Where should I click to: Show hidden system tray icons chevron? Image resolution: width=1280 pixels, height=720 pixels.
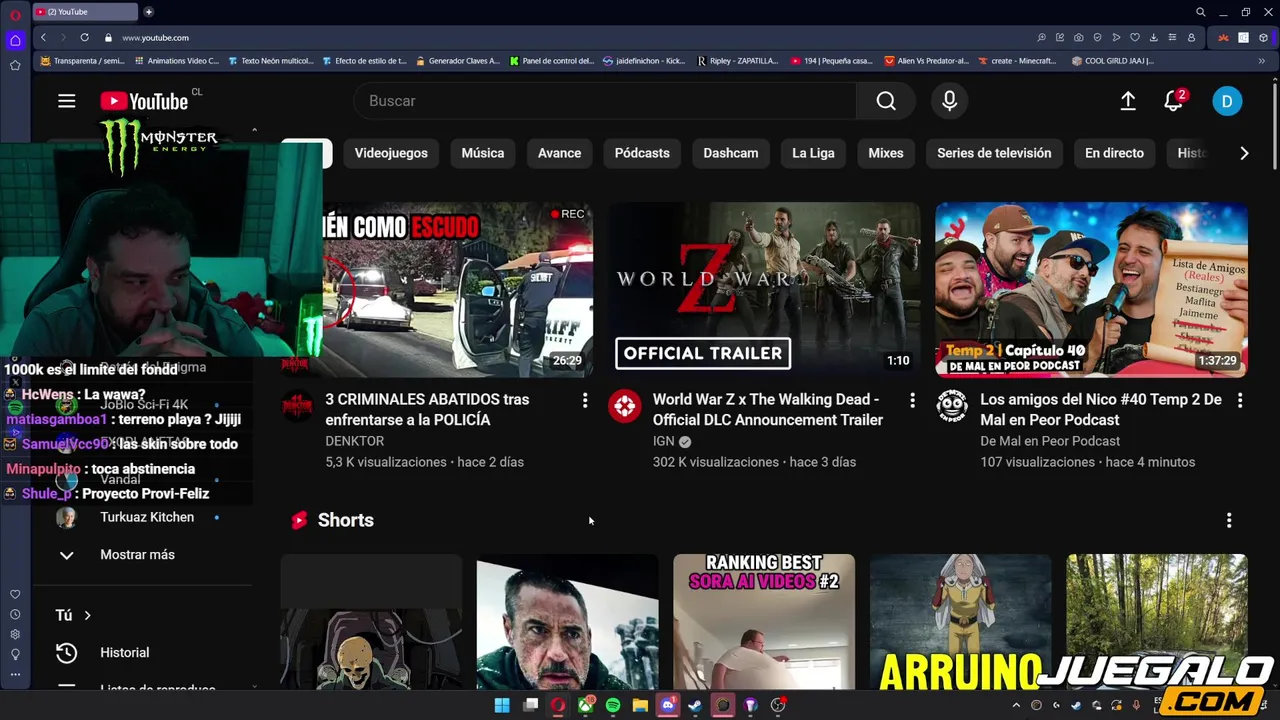coord(1016,705)
